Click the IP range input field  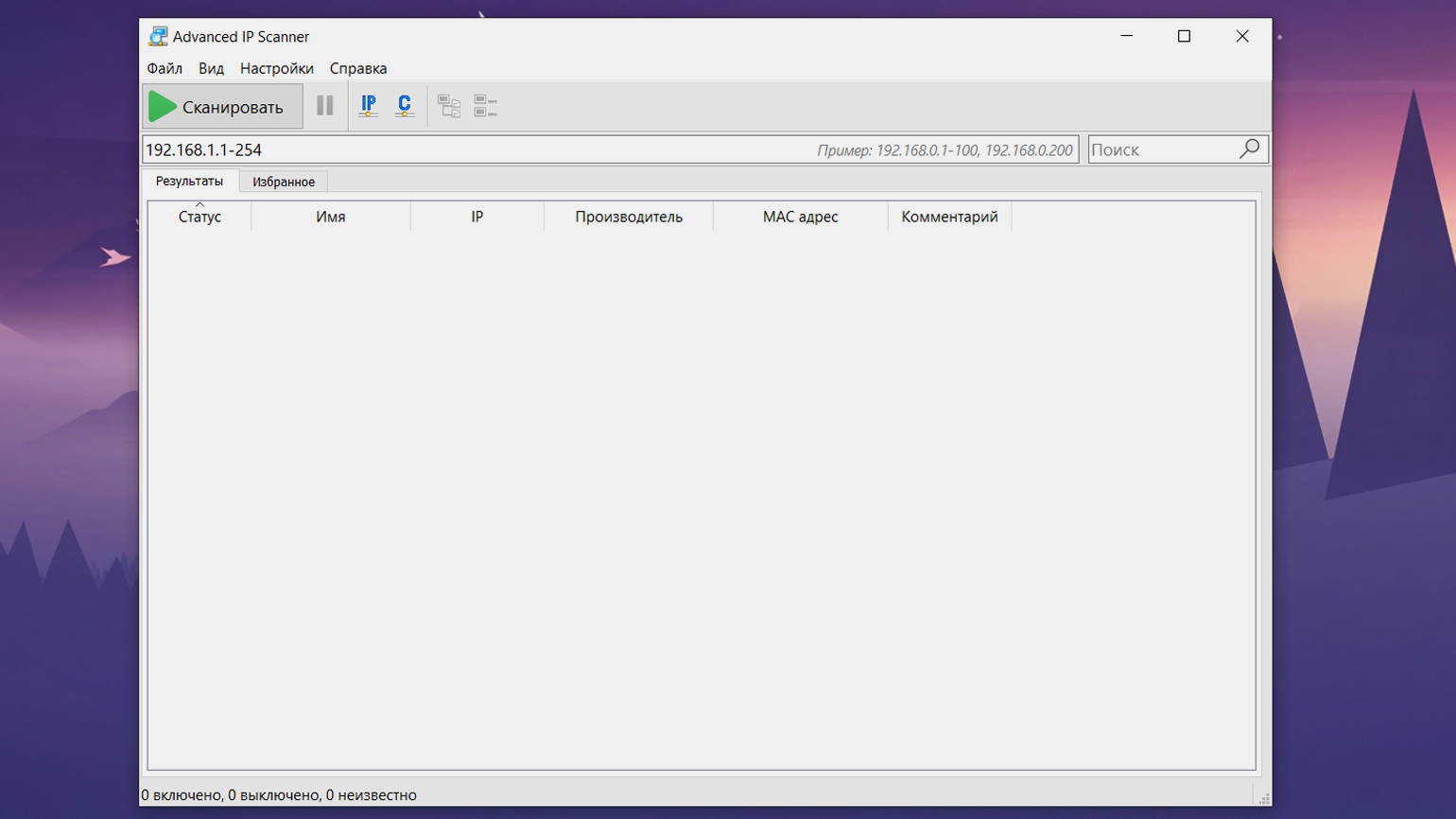[x=611, y=149]
